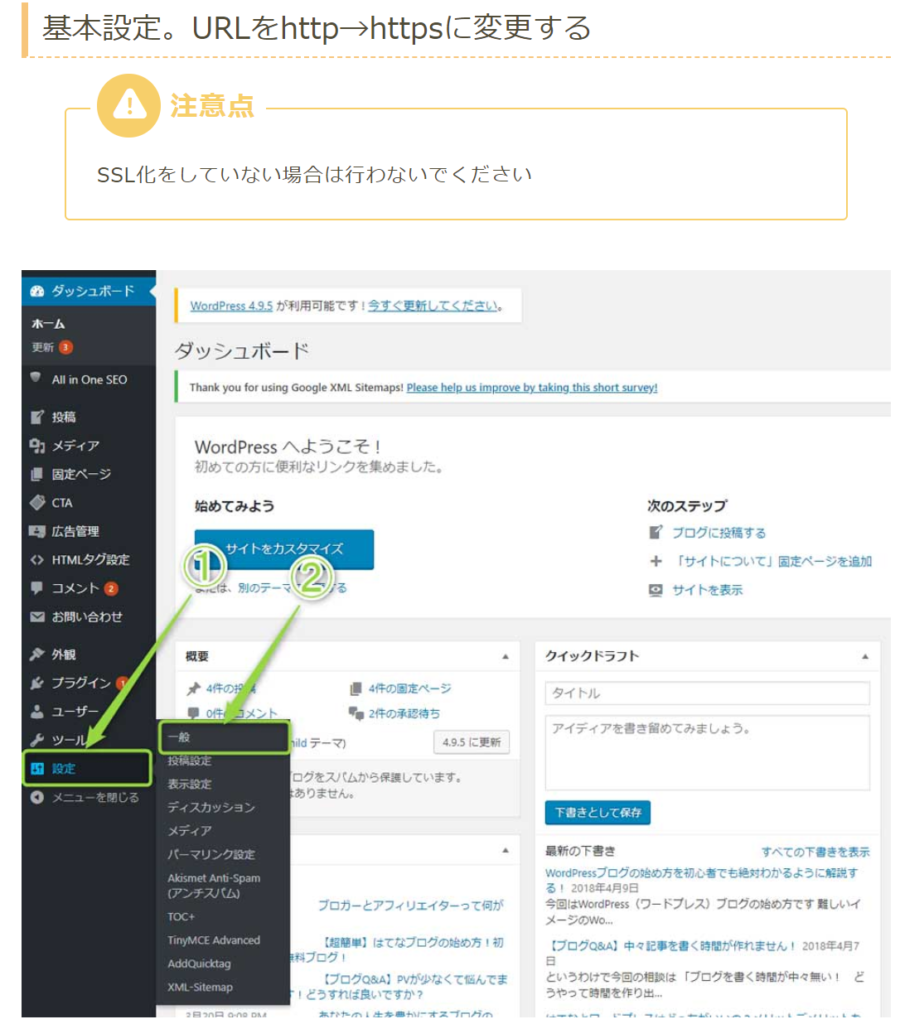
Task: Click the comments icon beside 2件の承認待ち
Action: click(356, 713)
